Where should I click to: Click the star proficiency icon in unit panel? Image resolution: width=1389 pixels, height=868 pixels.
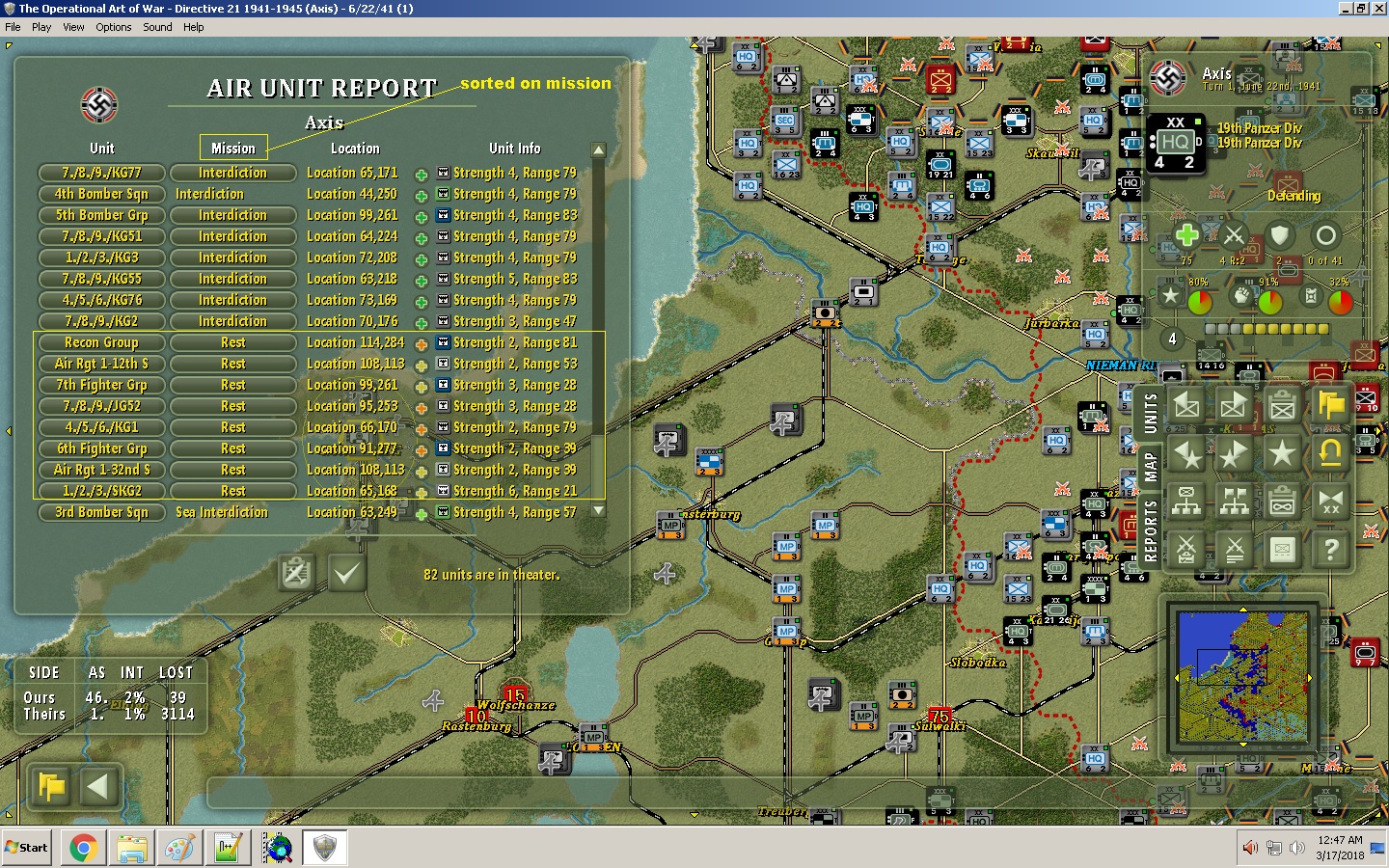click(1171, 296)
